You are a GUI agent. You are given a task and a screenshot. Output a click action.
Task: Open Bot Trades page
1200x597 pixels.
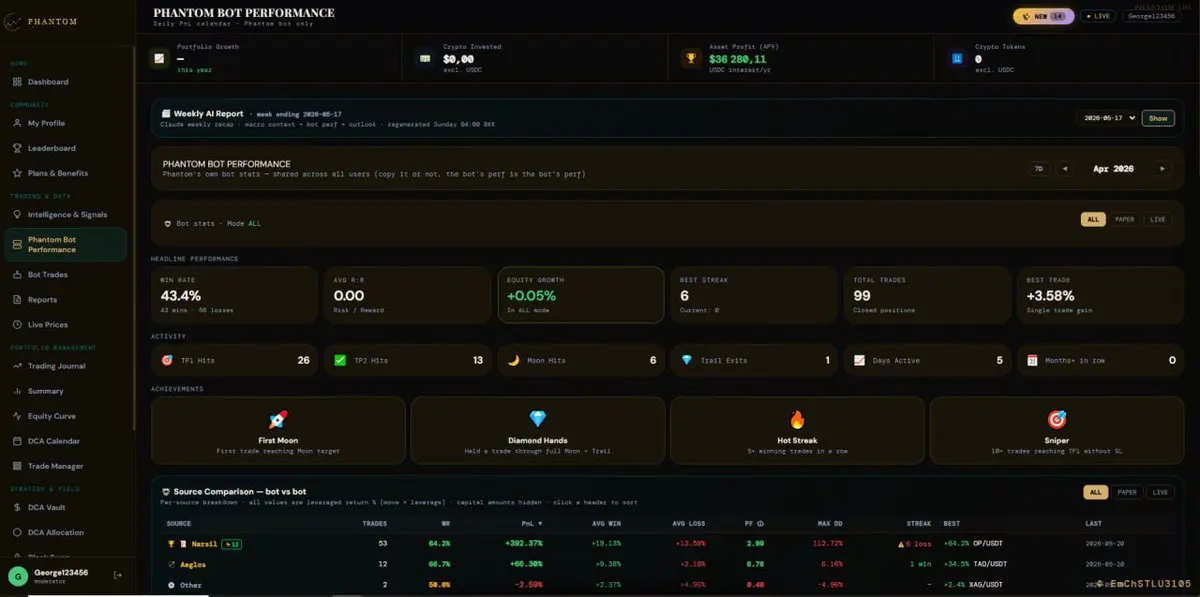[x=66, y=274]
